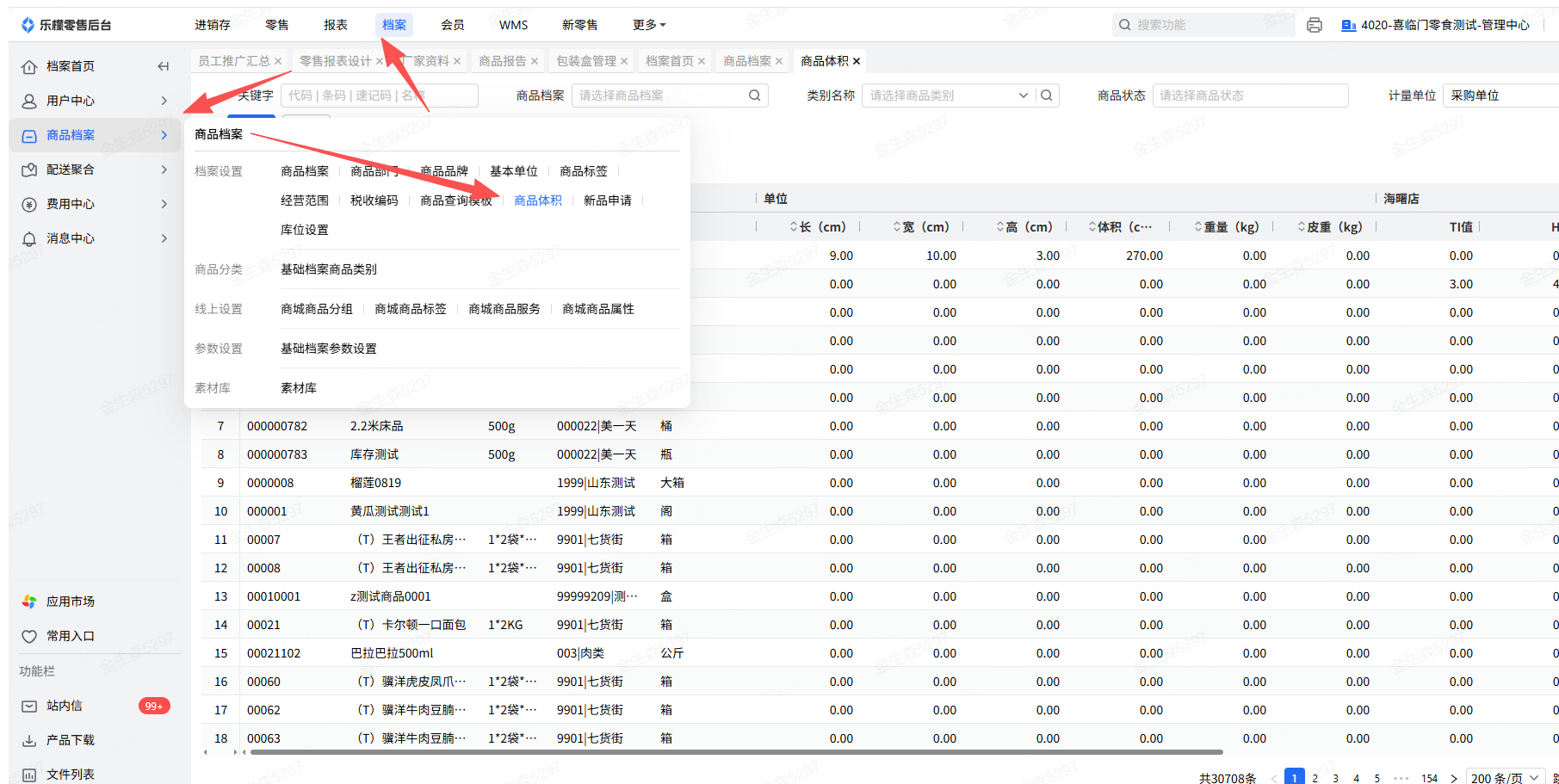The width and height of the screenshot is (1559, 784).
Task: Open the 零售 top menu
Action: click(x=277, y=25)
